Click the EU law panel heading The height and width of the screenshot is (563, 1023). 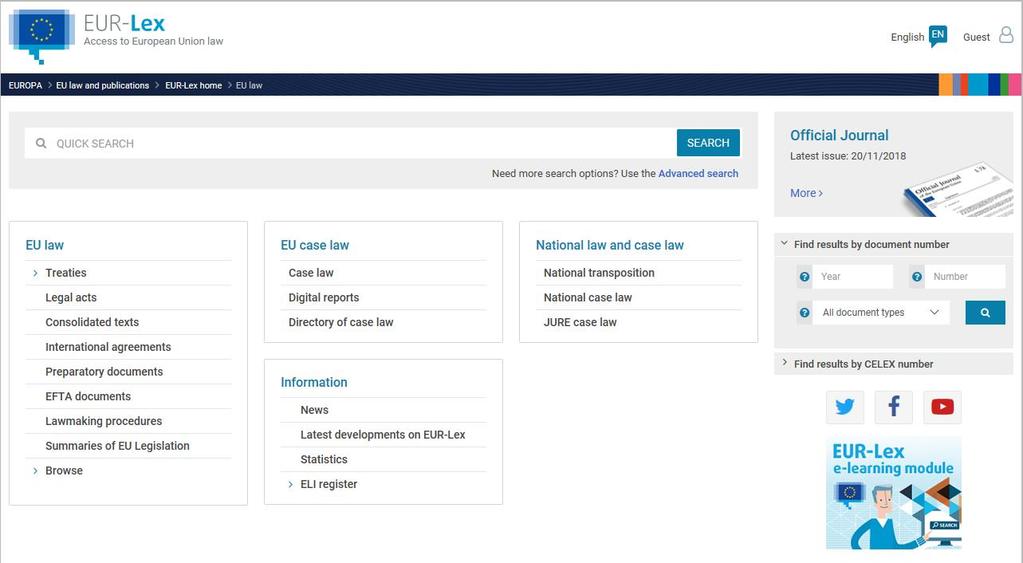click(x=44, y=245)
